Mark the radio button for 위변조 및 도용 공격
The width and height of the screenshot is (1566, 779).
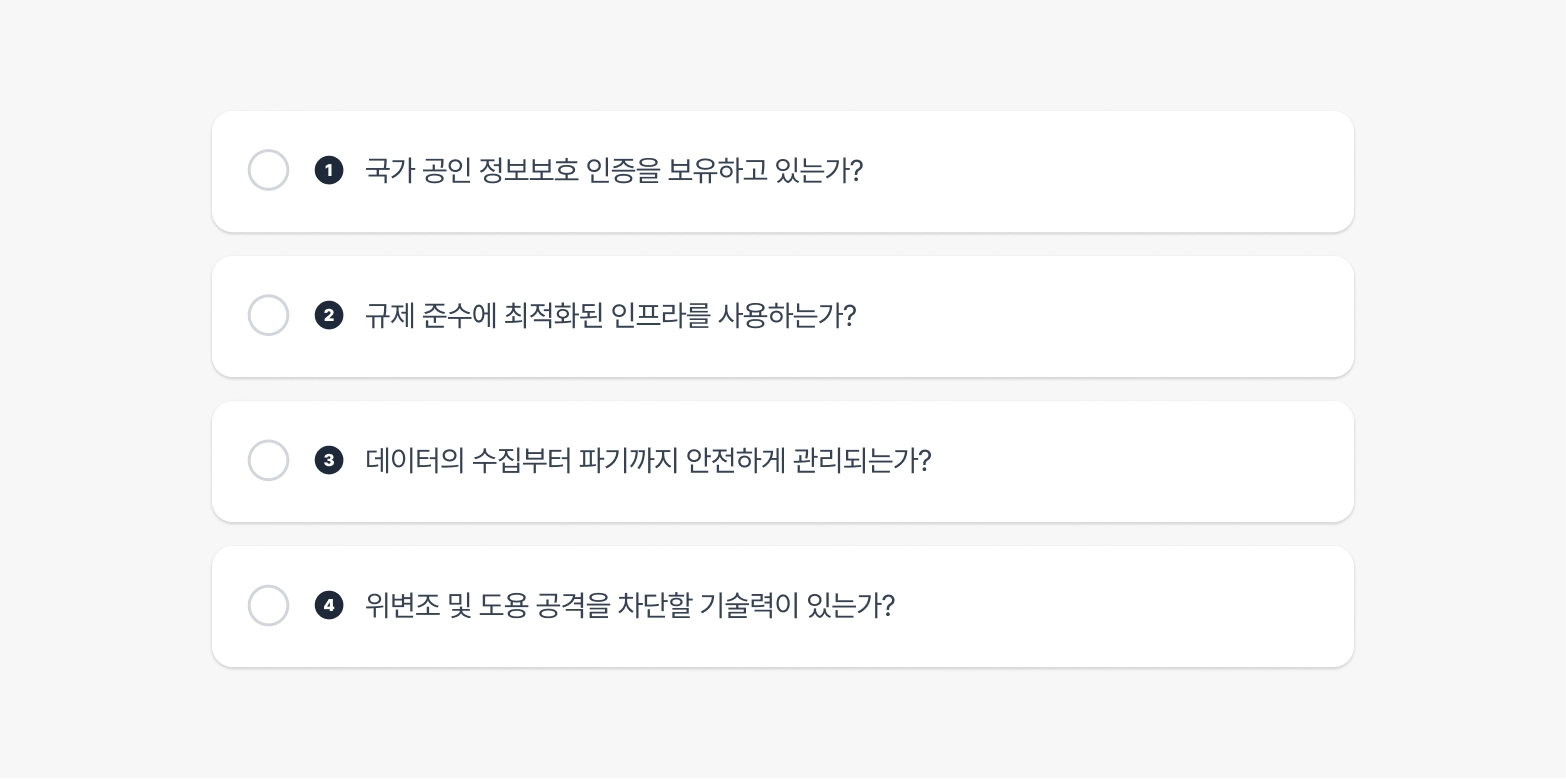[268, 606]
